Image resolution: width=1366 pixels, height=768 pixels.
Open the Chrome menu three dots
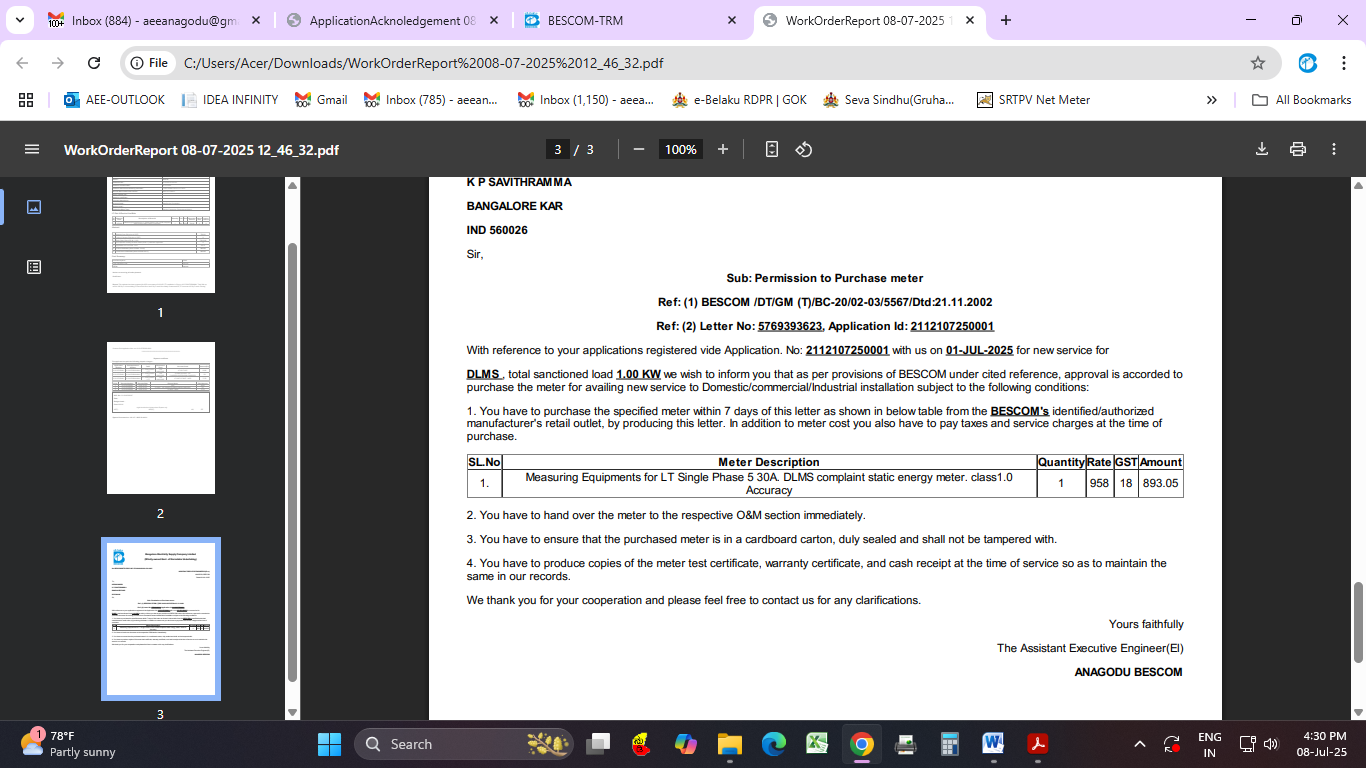pyautogui.click(x=1343, y=63)
